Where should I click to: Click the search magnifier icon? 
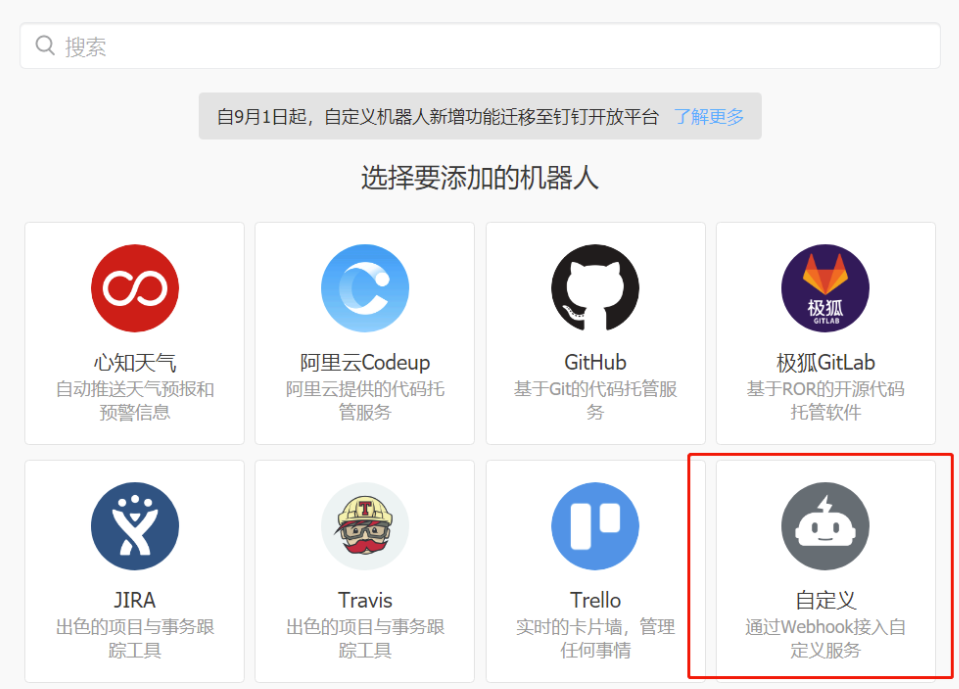45,45
